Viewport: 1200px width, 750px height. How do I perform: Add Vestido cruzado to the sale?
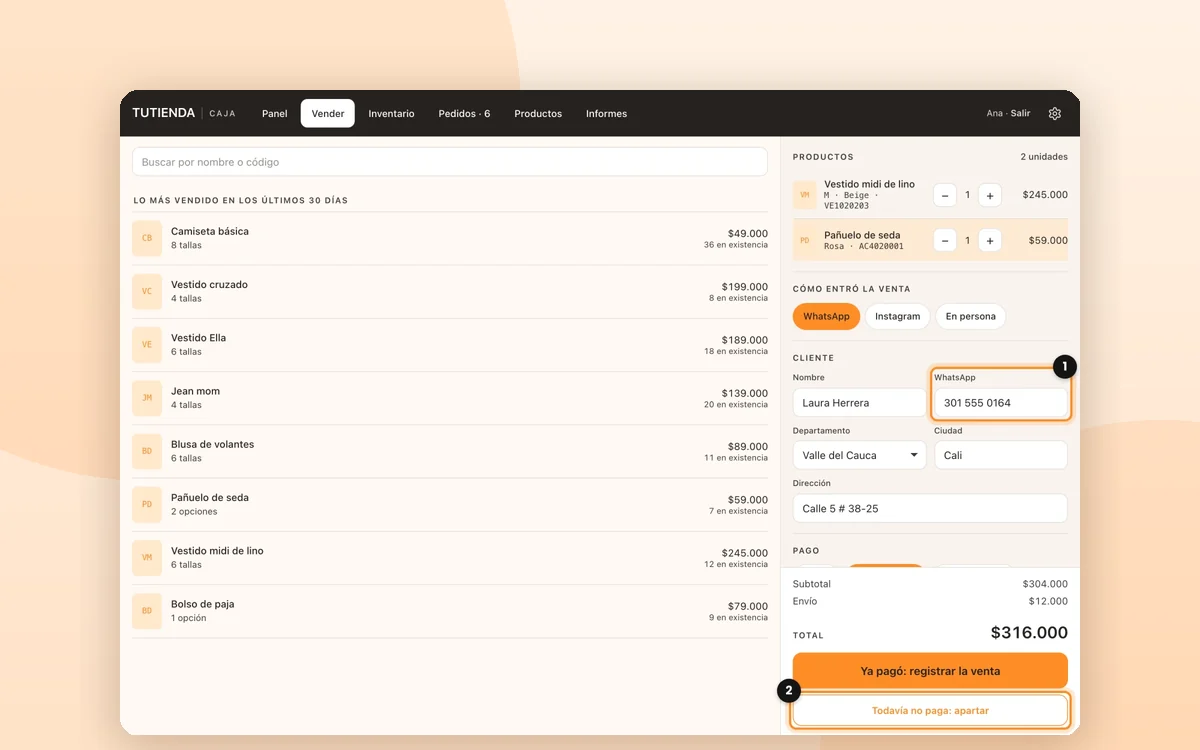450,291
